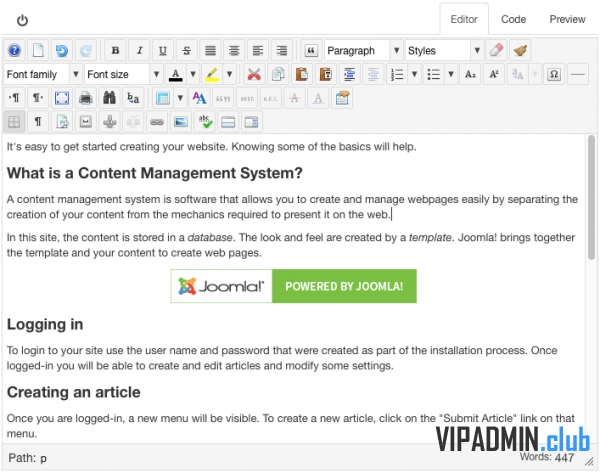Print the editor content
The height and width of the screenshot is (473, 600).
point(86,98)
